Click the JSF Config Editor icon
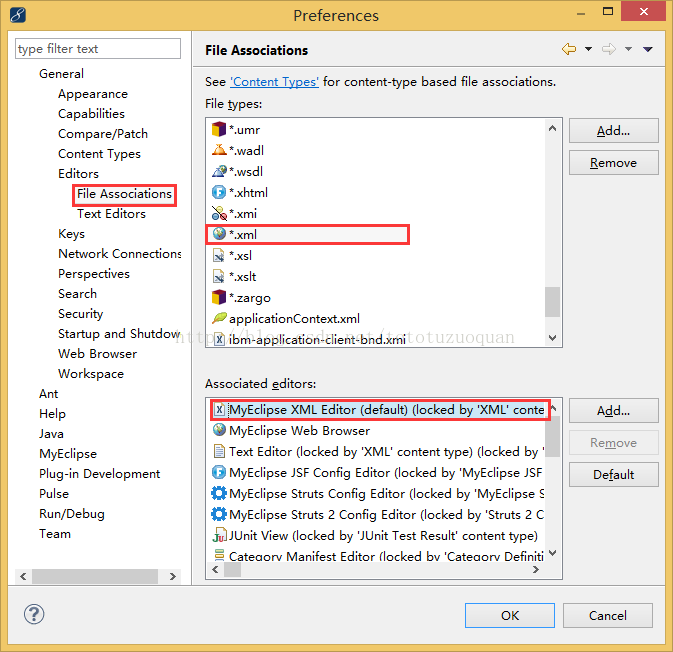The width and height of the screenshot is (673, 652). (x=219, y=472)
